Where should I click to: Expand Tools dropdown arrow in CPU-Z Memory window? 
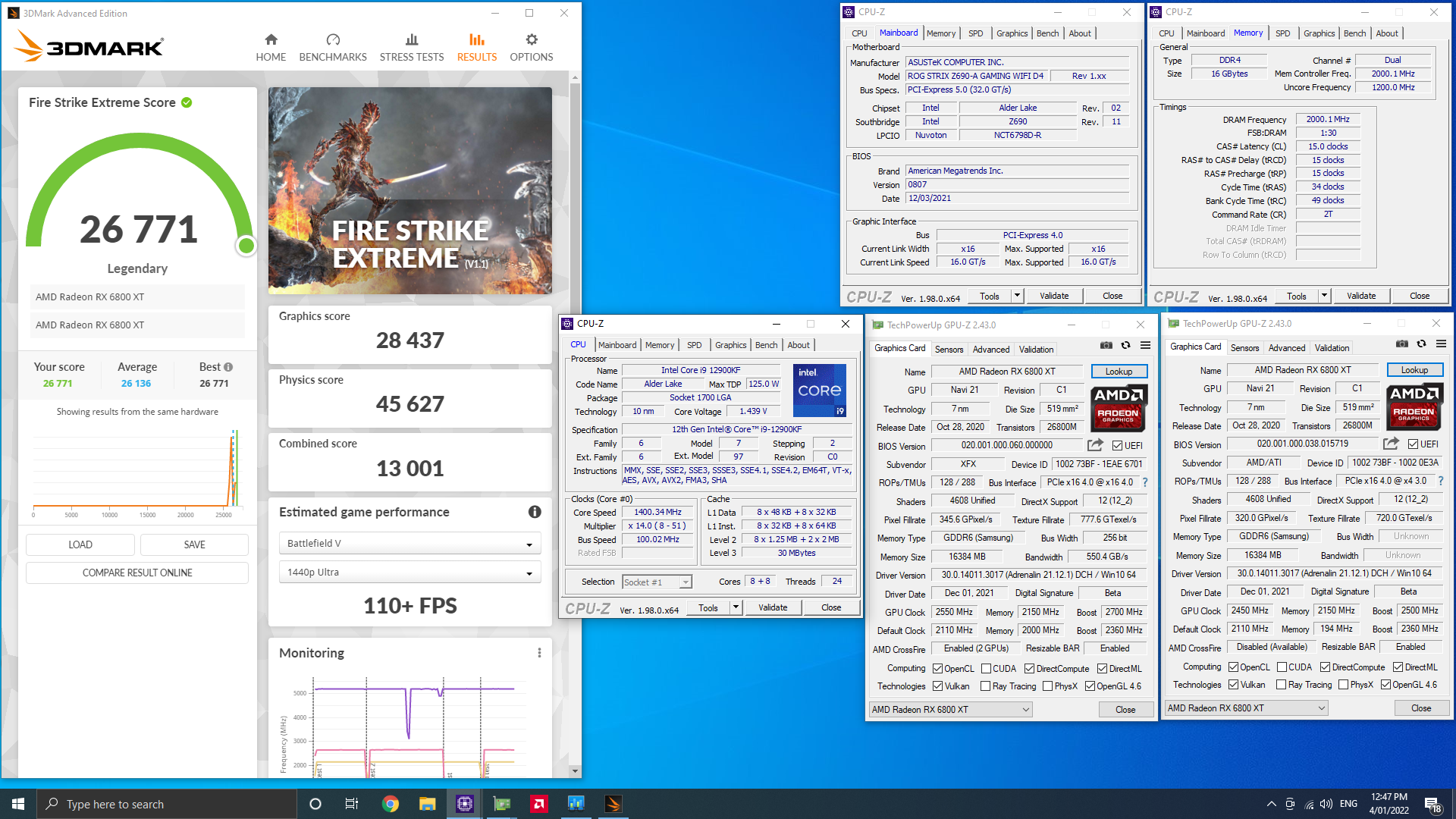tap(1324, 296)
